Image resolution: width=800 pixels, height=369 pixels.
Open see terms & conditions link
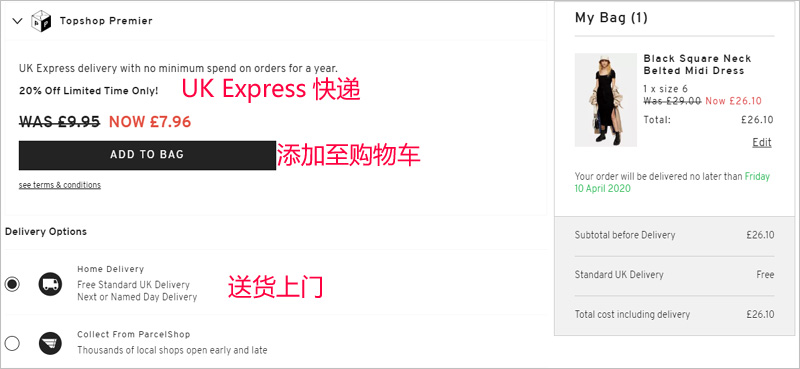tap(60, 185)
